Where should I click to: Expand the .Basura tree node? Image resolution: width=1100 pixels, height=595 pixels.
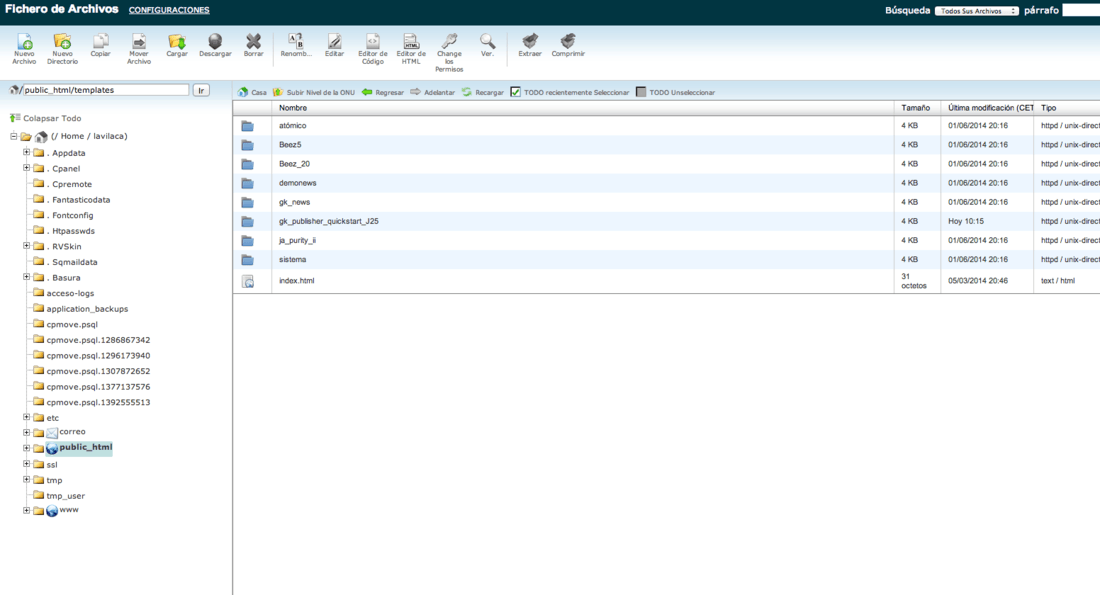(x=26, y=276)
